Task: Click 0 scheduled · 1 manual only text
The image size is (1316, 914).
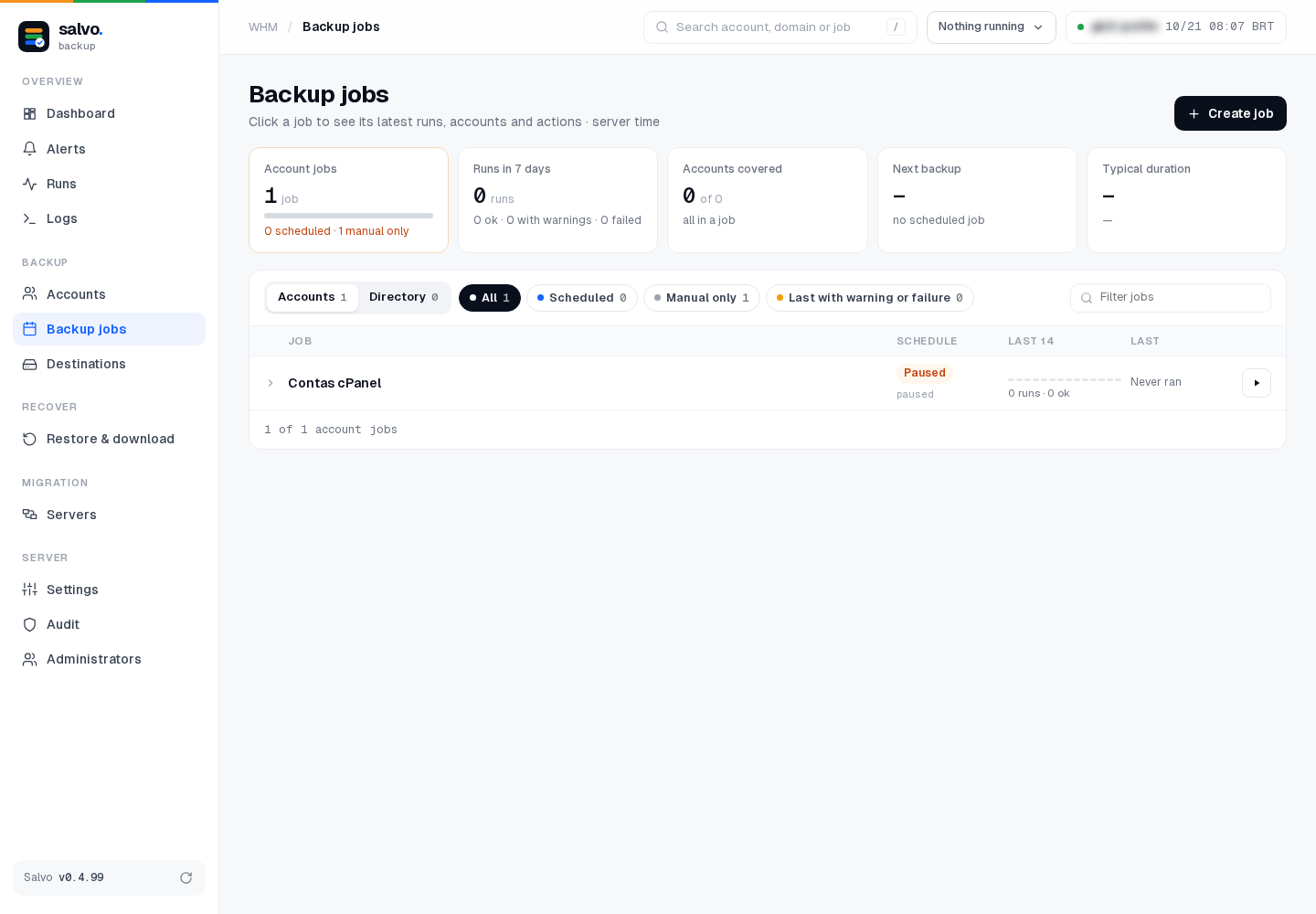Action: pyautogui.click(x=336, y=231)
